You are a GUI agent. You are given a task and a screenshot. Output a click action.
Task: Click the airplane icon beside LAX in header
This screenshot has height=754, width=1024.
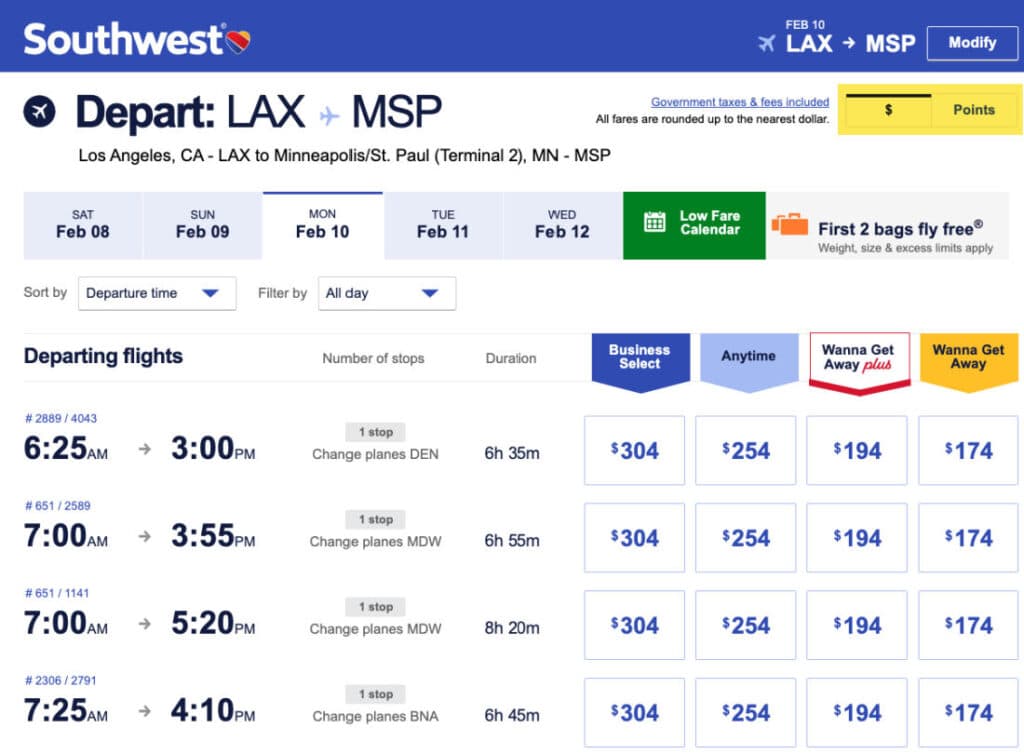(768, 43)
